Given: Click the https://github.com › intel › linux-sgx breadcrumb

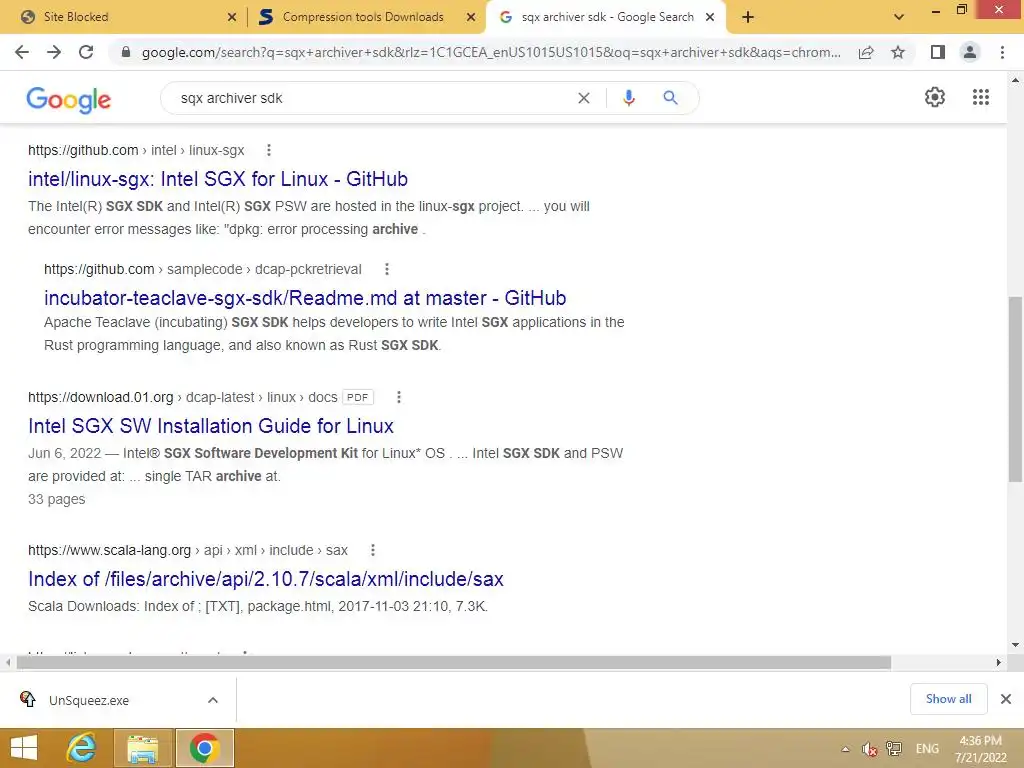Looking at the screenshot, I should (136, 150).
